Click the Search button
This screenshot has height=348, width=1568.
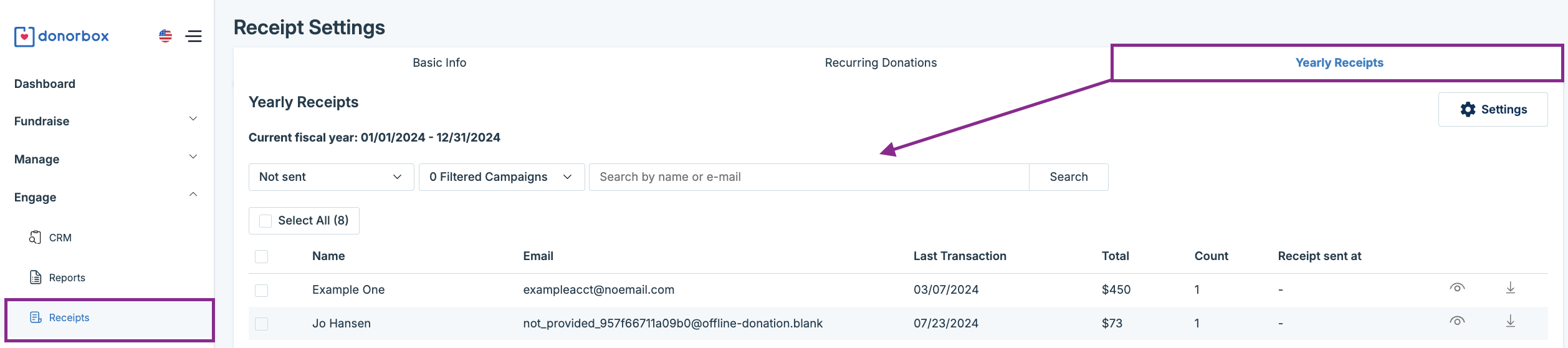tap(1068, 177)
